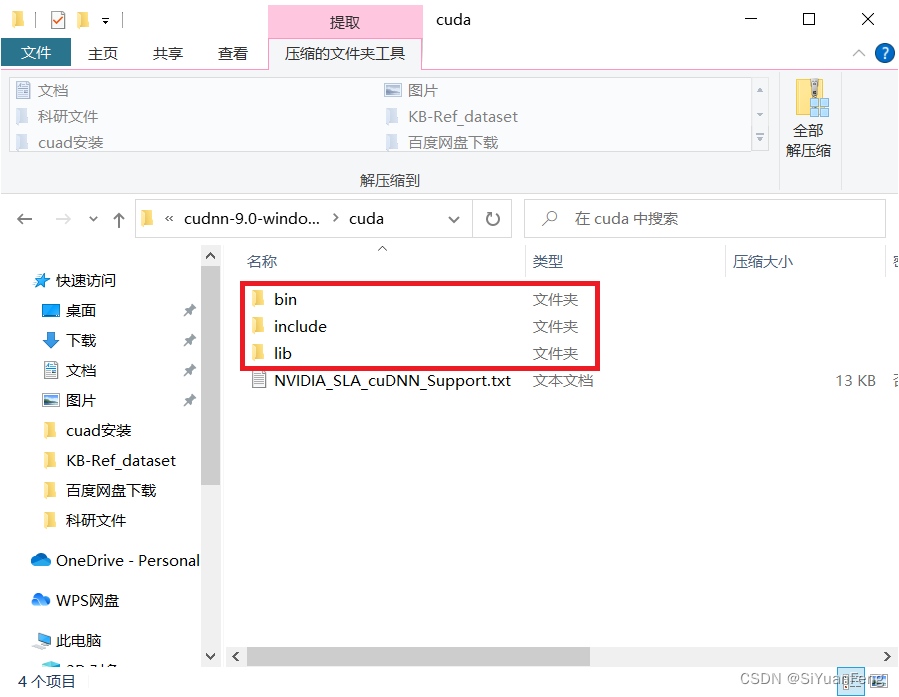Image resolution: width=899 pixels, height=697 pixels.
Task: Click the Properties checkmark icon in title bar
Action: 58,21
